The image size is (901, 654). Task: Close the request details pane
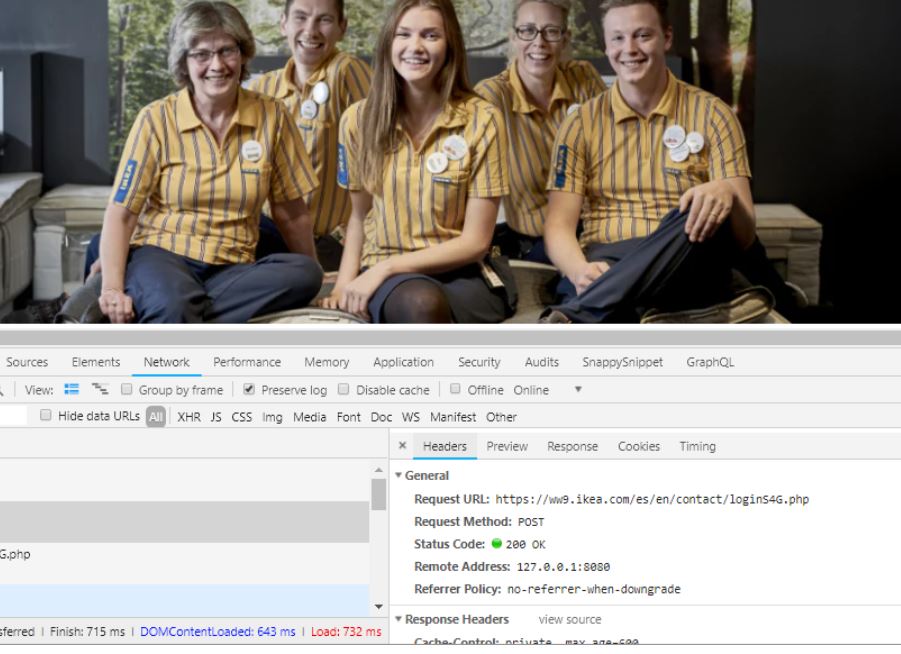402,446
